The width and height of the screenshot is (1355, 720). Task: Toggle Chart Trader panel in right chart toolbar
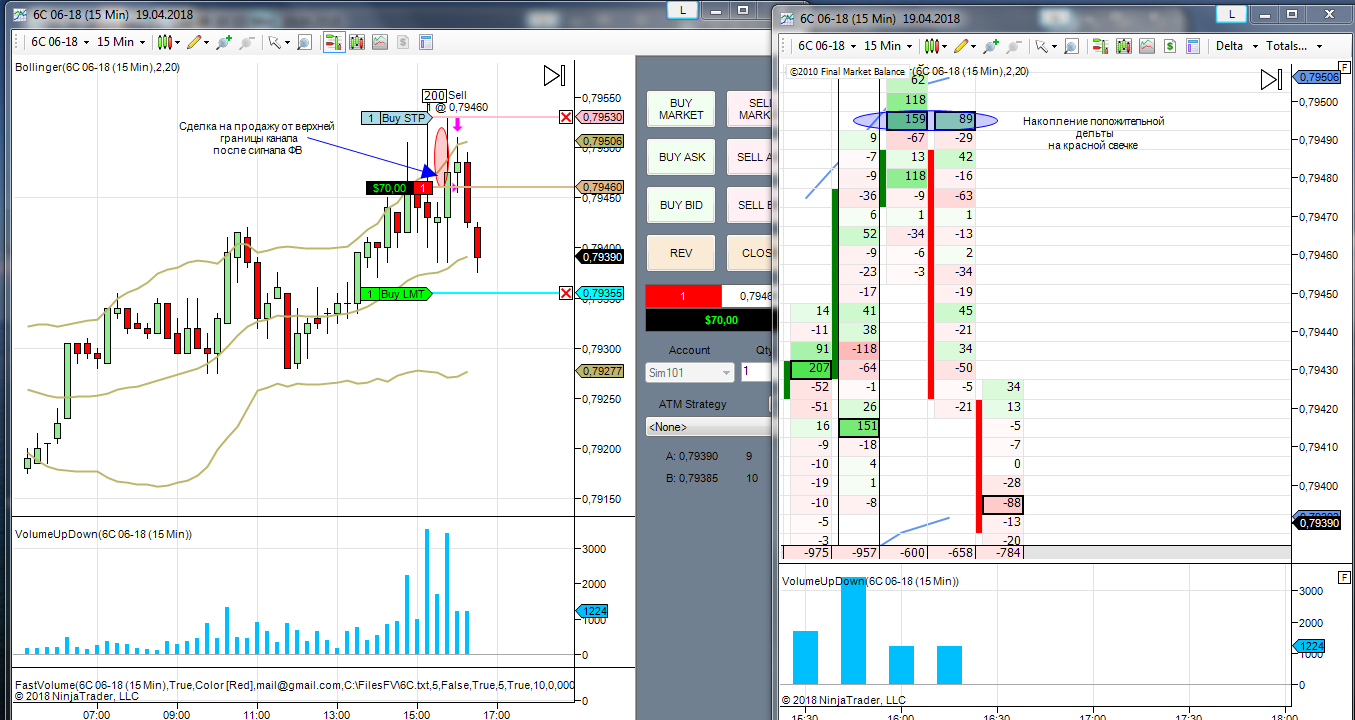(1100, 45)
